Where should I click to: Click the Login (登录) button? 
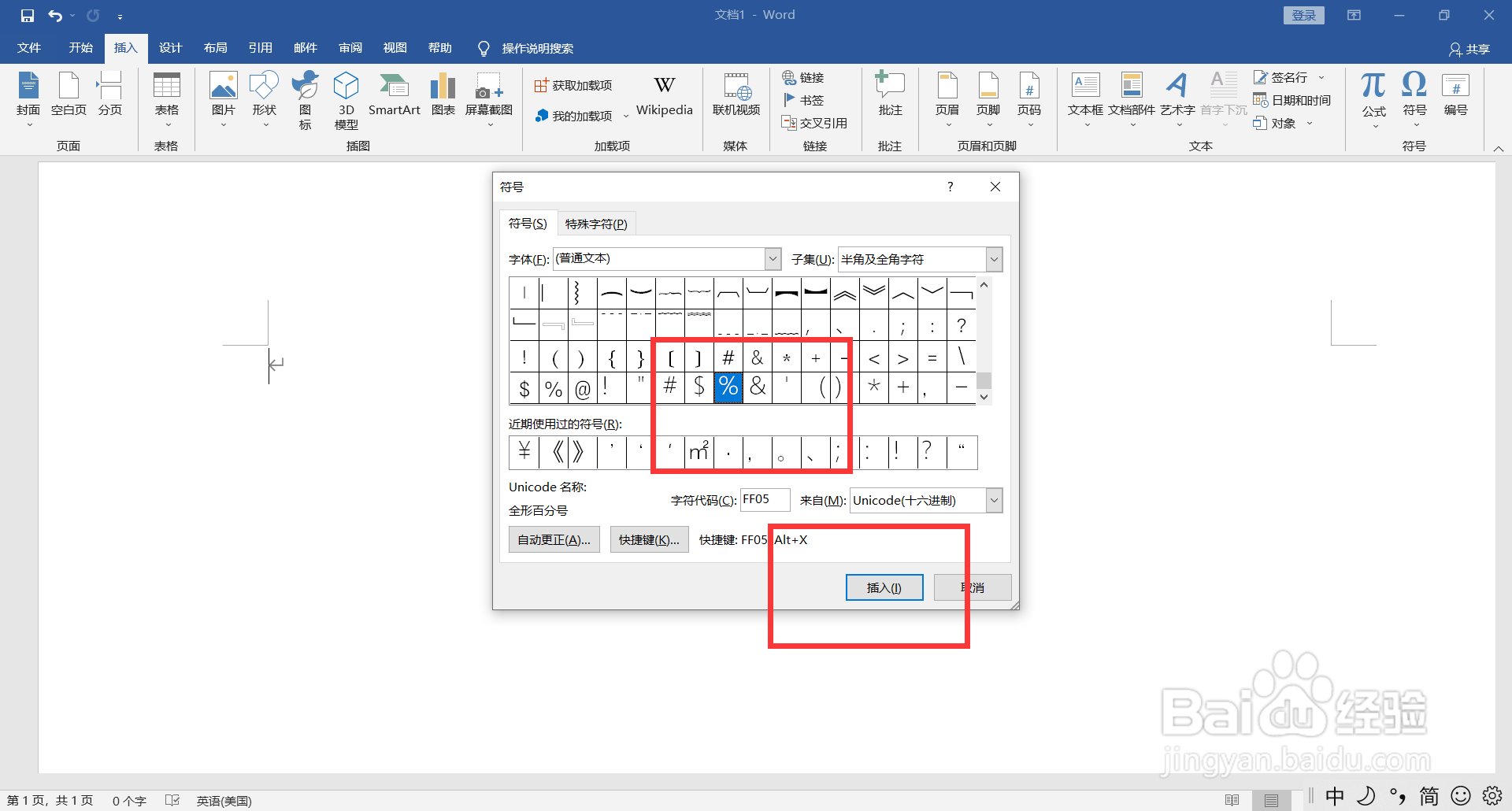pyautogui.click(x=1304, y=15)
